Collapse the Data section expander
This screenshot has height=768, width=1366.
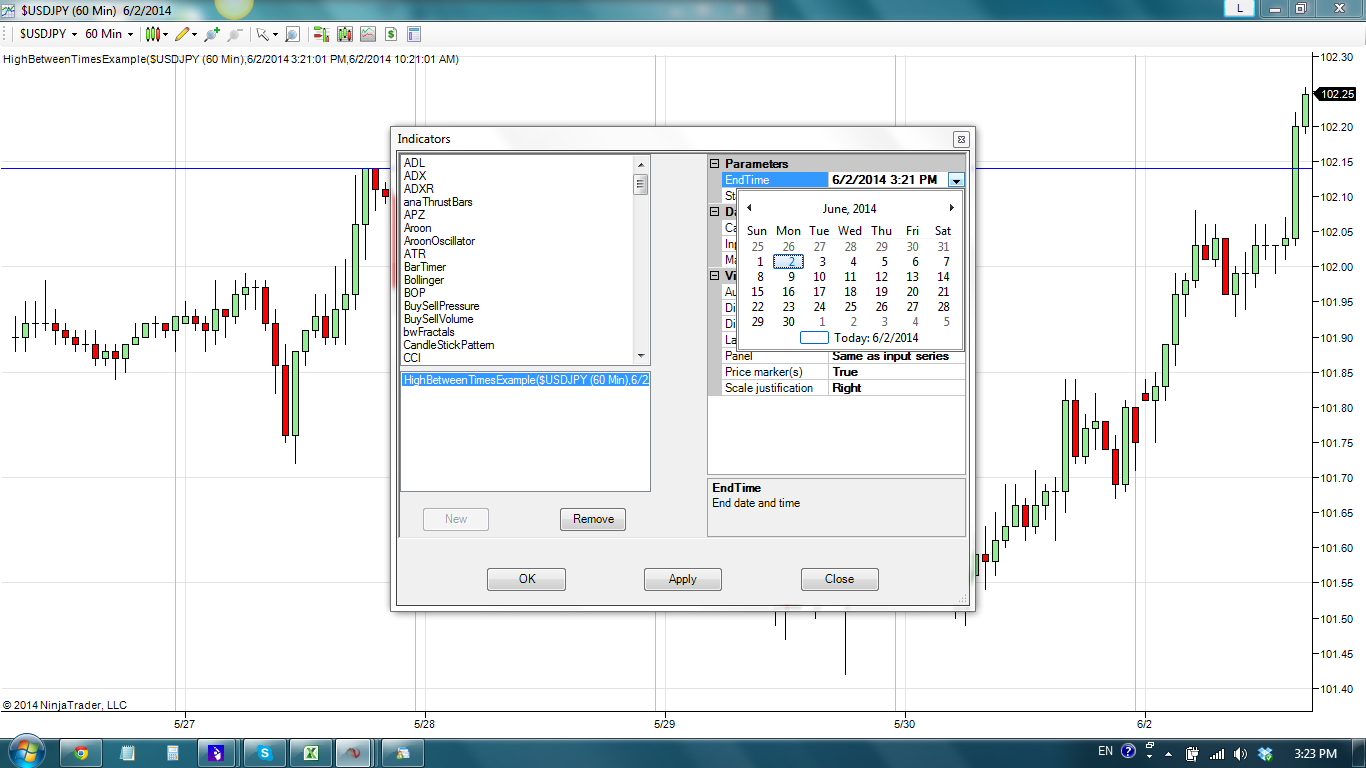pyautogui.click(x=715, y=212)
